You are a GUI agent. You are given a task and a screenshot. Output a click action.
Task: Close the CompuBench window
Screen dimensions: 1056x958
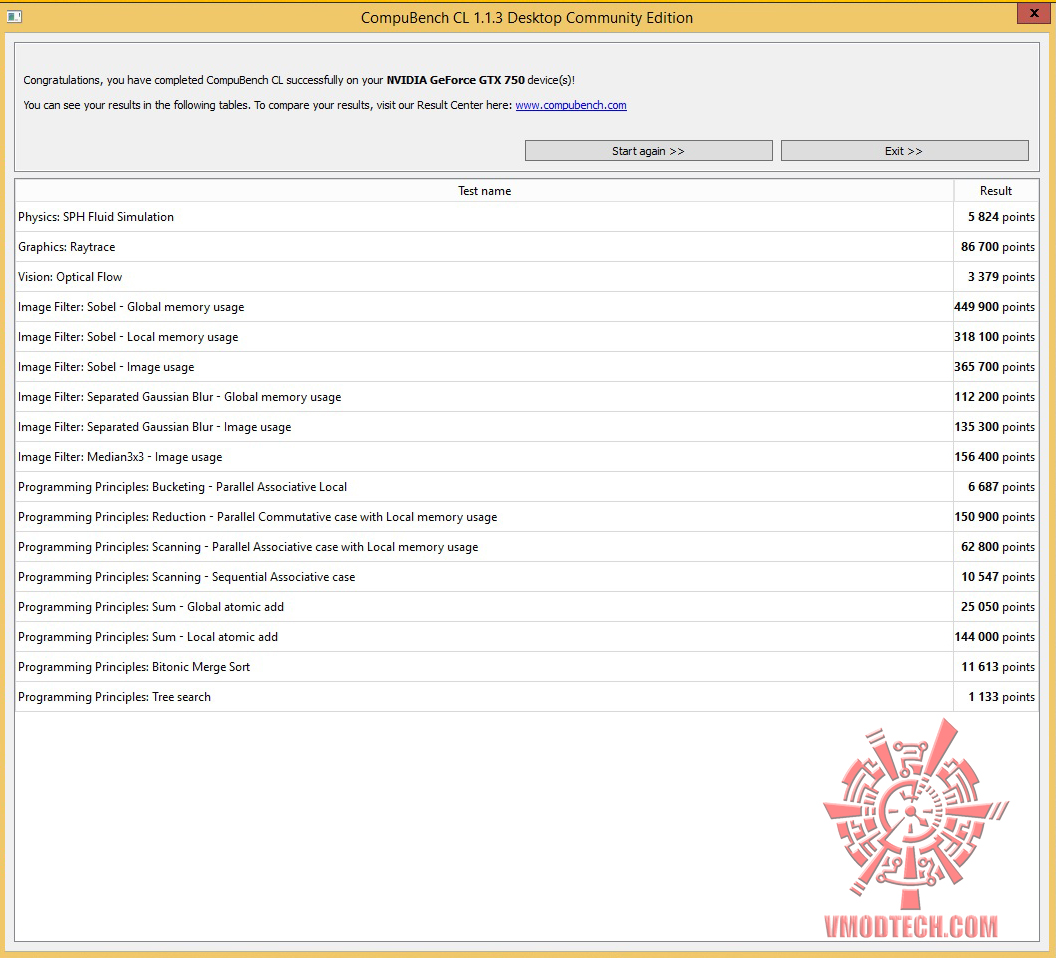pos(1034,13)
